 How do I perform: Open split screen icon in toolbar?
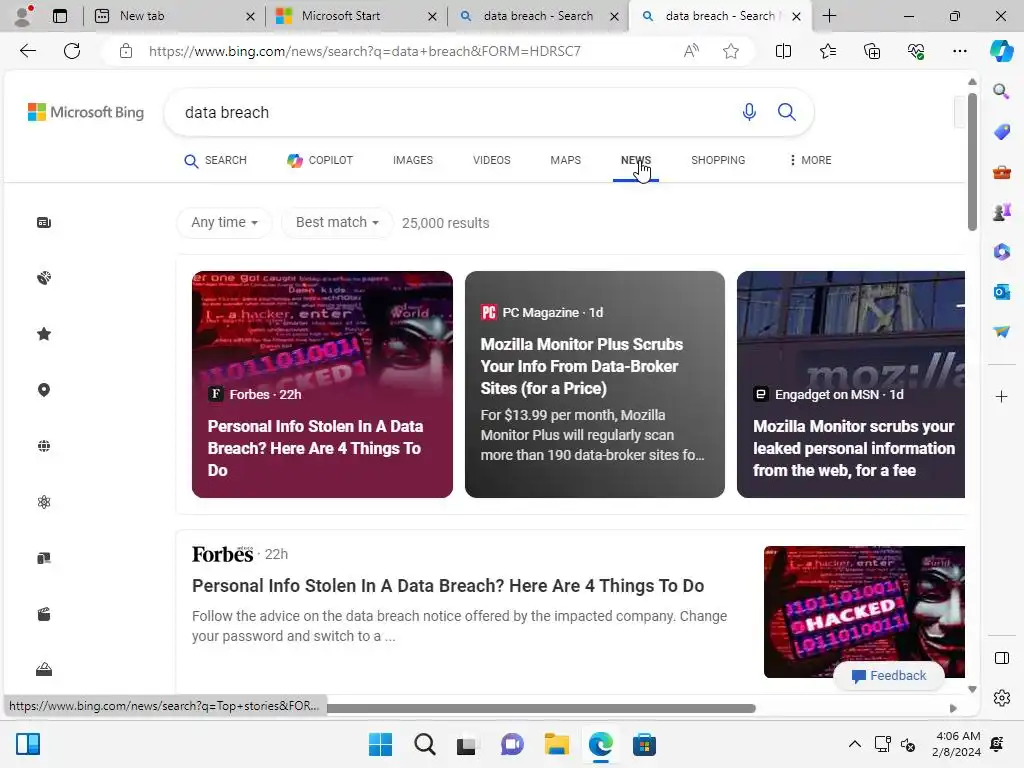click(x=783, y=51)
